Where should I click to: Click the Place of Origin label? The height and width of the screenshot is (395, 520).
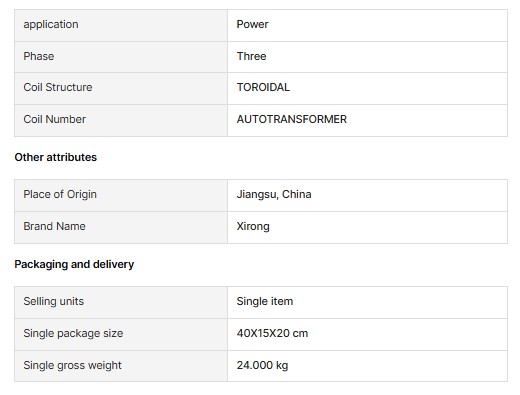click(x=60, y=194)
